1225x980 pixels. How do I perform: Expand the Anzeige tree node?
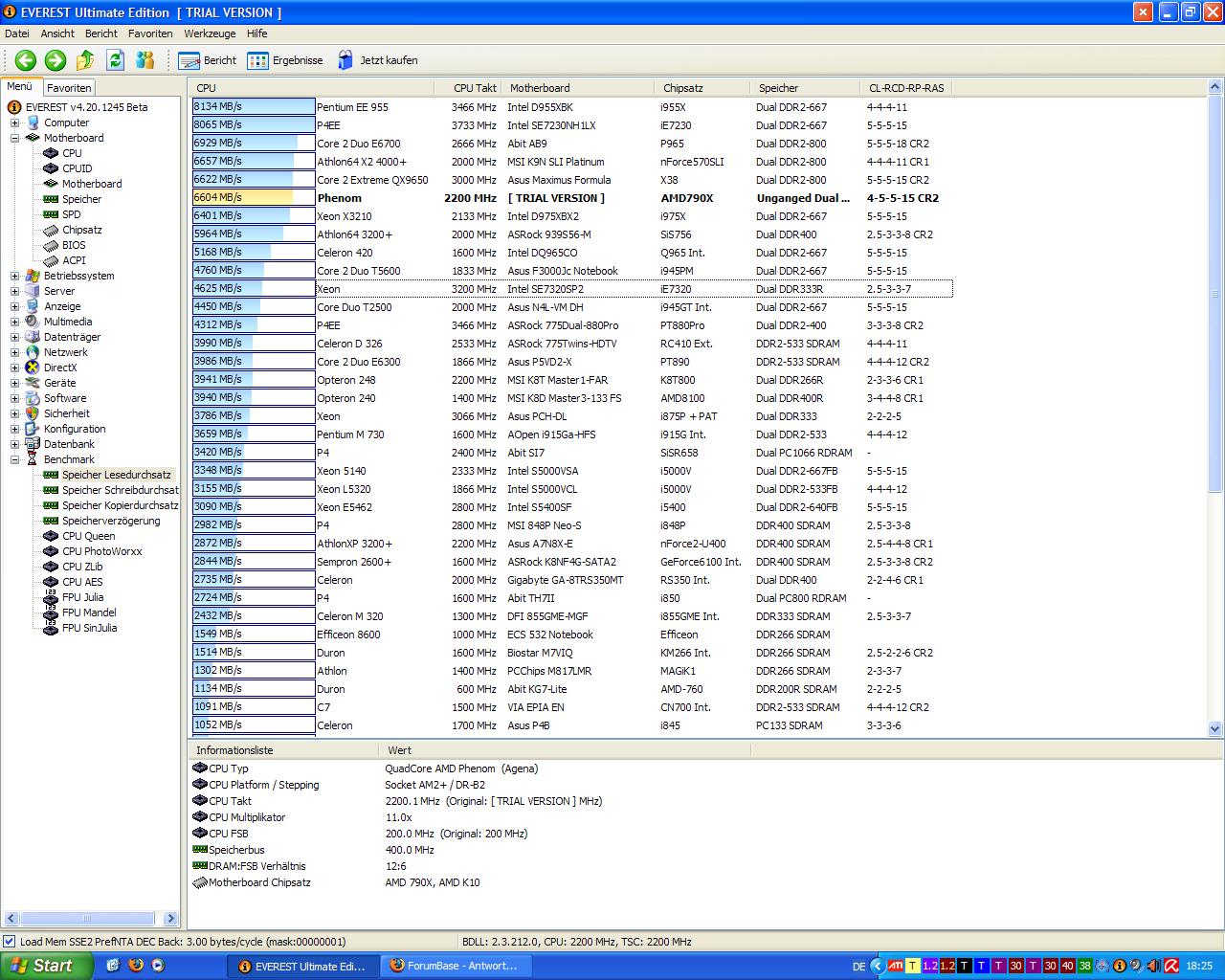(x=14, y=306)
